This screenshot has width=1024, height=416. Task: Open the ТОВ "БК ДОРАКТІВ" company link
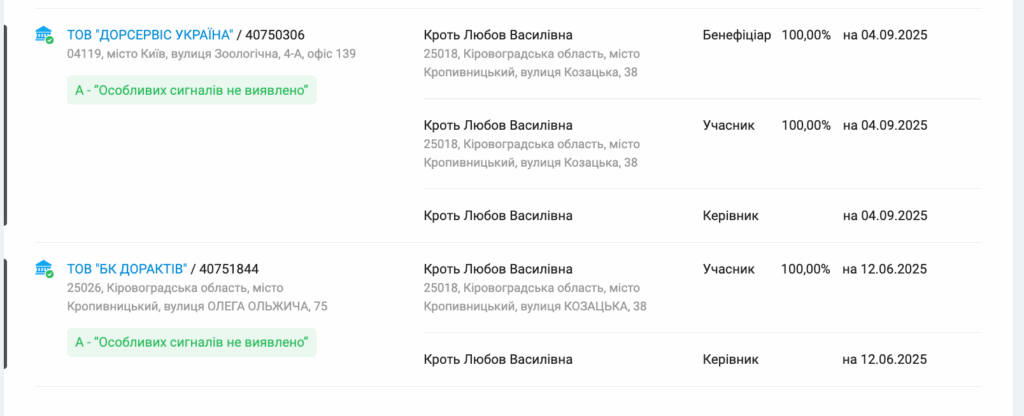(x=127, y=269)
